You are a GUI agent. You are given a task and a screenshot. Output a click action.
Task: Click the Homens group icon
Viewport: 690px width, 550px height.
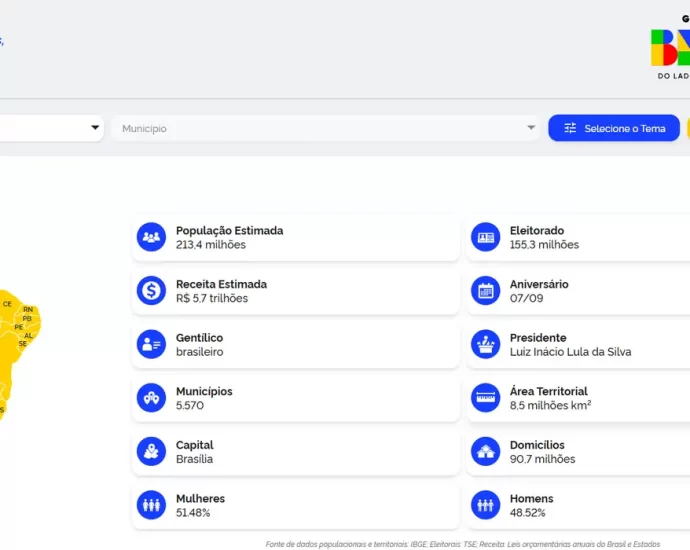pyautogui.click(x=485, y=506)
